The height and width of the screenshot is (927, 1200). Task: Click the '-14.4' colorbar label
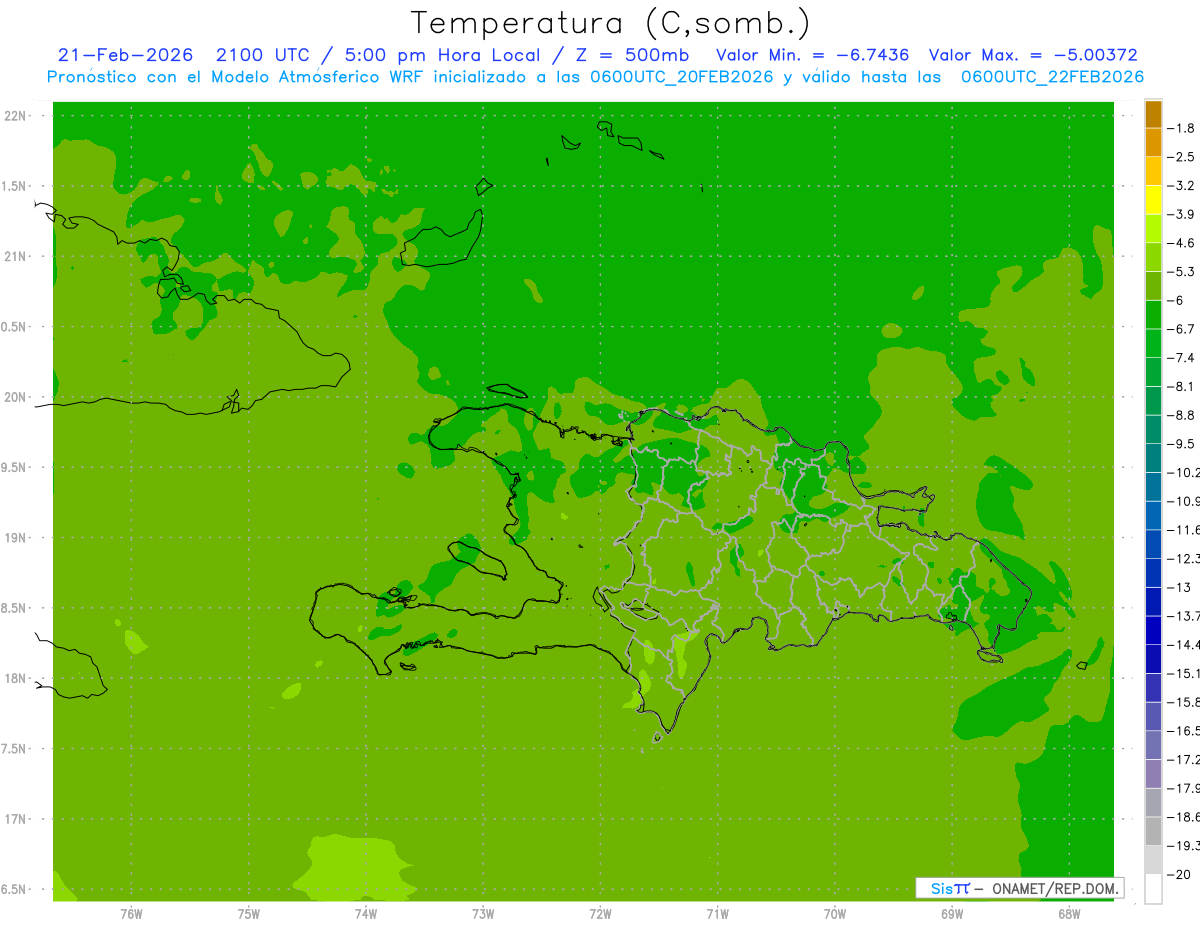(1183, 644)
